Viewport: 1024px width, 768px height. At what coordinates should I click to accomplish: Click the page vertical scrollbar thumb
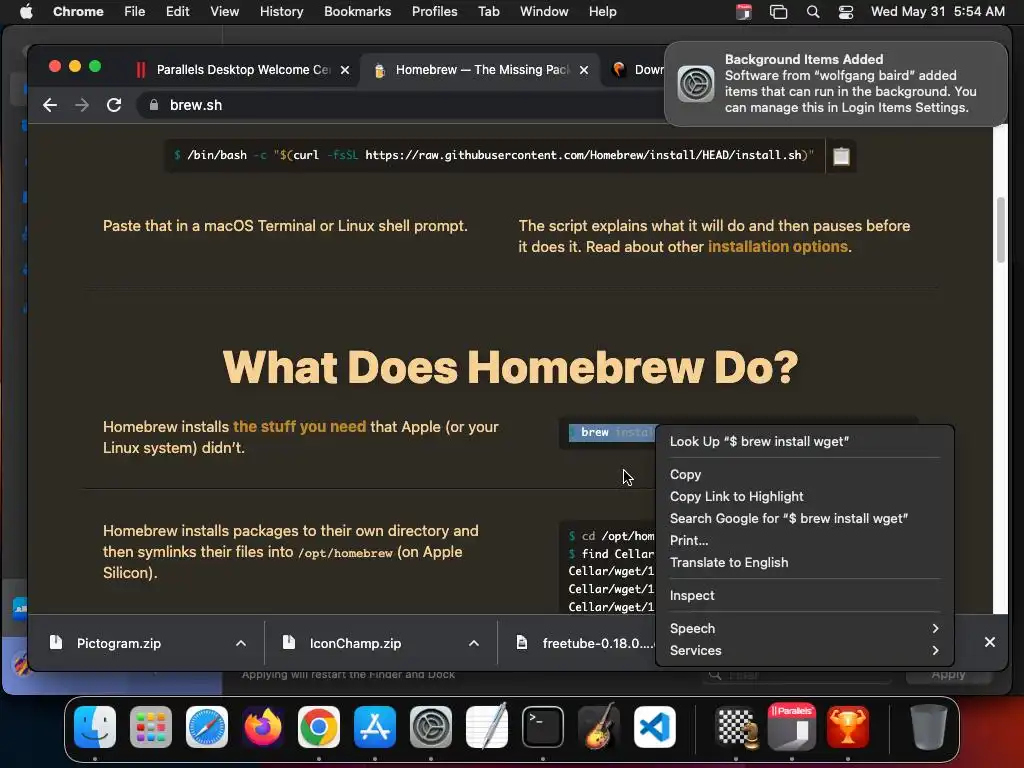pyautogui.click(x=1000, y=230)
